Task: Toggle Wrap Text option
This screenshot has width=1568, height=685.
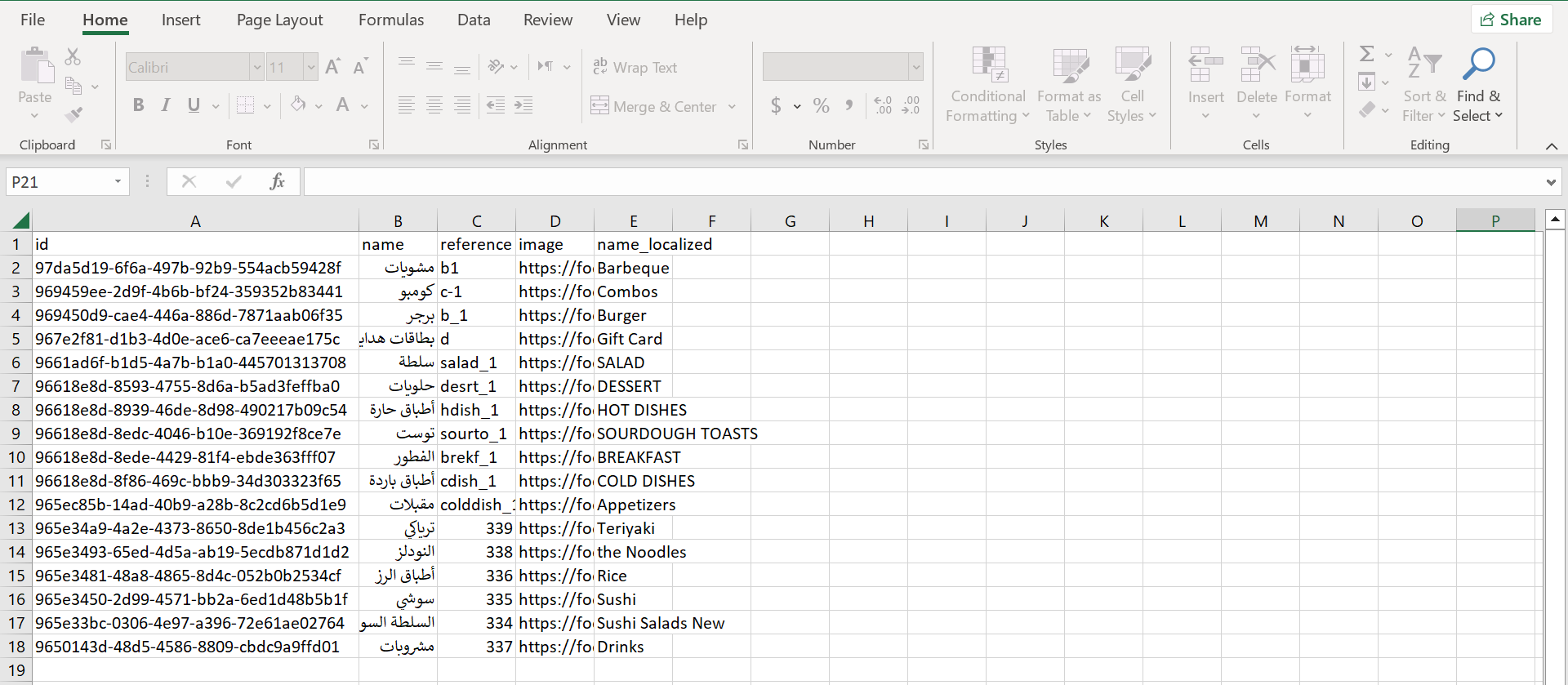Action: click(x=635, y=67)
